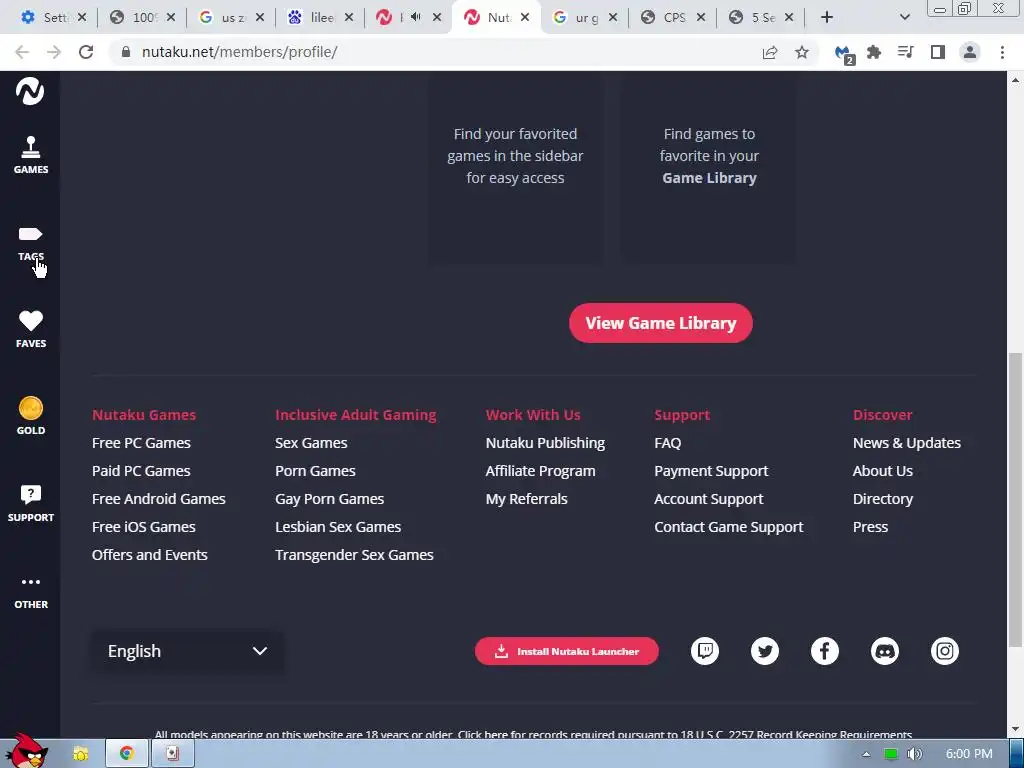Open the Affiliate Program link
Screen dimensions: 1024x768
click(x=540, y=471)
